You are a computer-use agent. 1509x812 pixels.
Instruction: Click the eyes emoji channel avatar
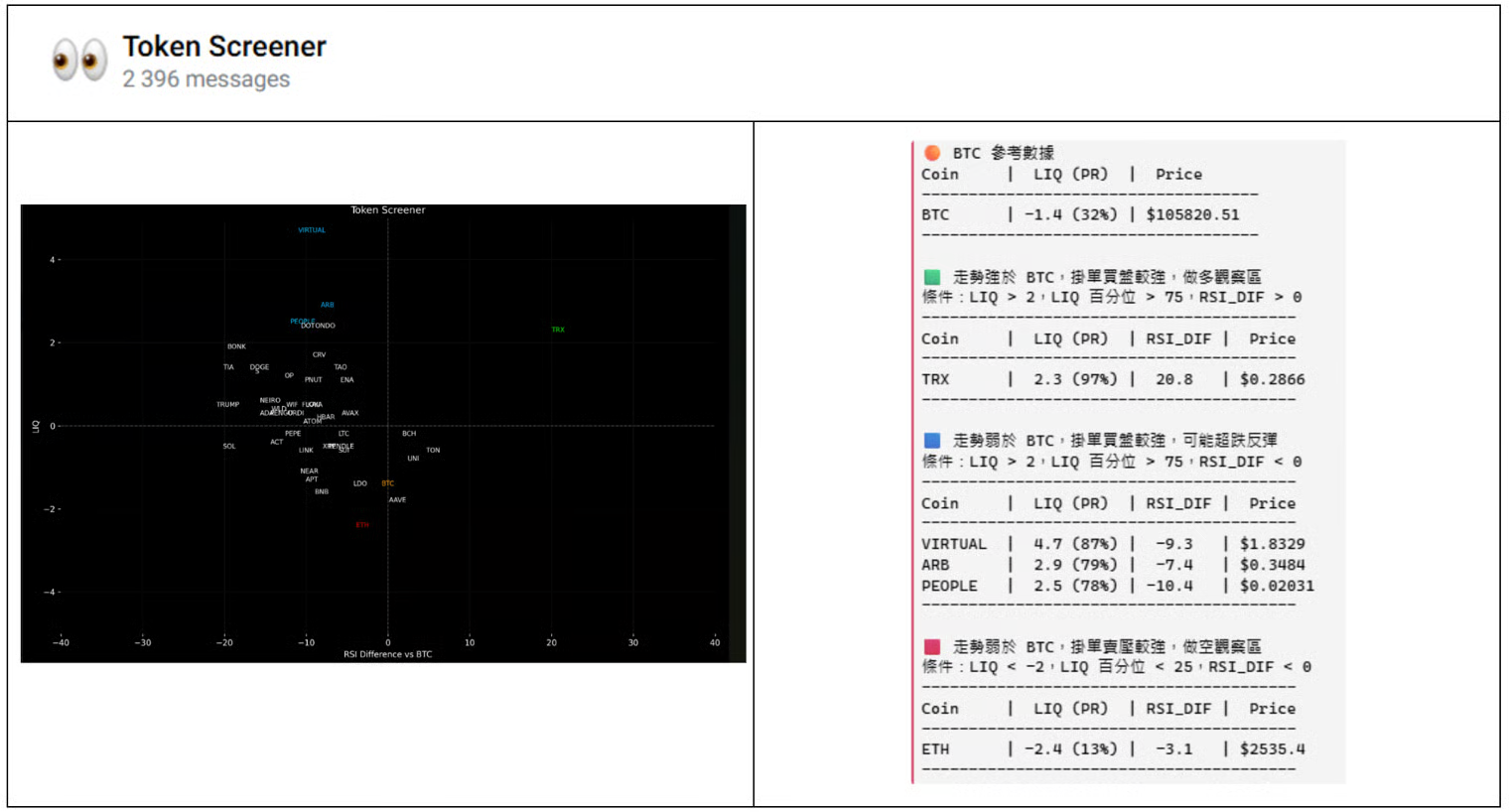point(79,61)
